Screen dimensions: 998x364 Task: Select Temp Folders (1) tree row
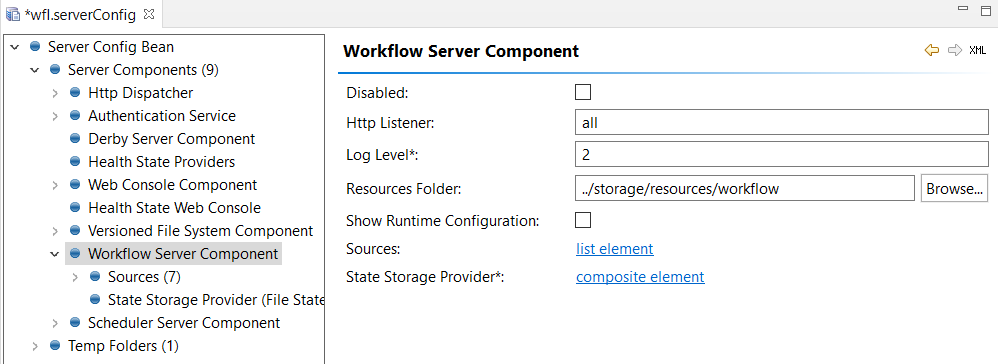click(123, 346)
